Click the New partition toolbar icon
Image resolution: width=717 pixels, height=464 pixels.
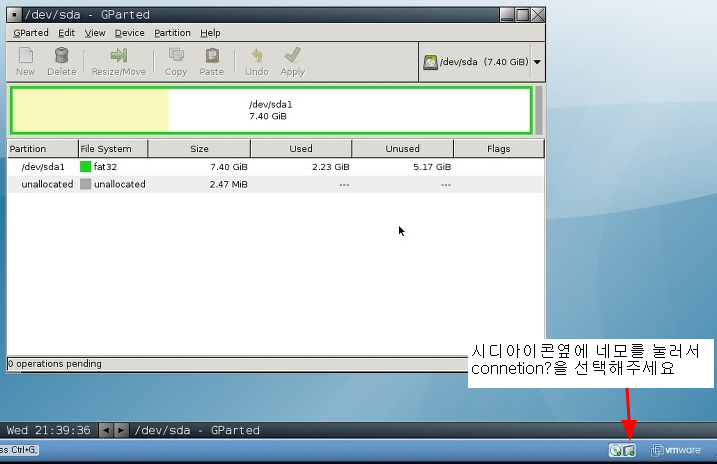[26, 56]
